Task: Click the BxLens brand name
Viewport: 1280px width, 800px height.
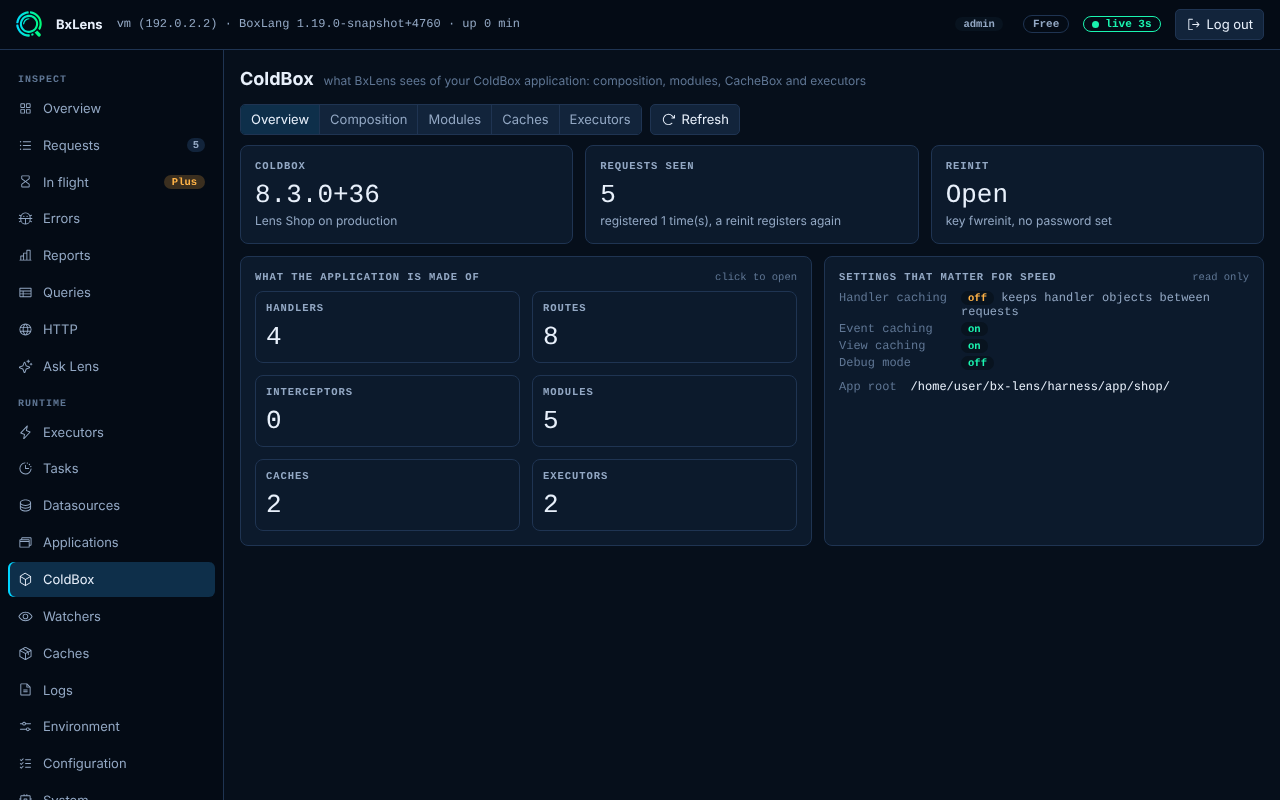Action: pos(79,24)
